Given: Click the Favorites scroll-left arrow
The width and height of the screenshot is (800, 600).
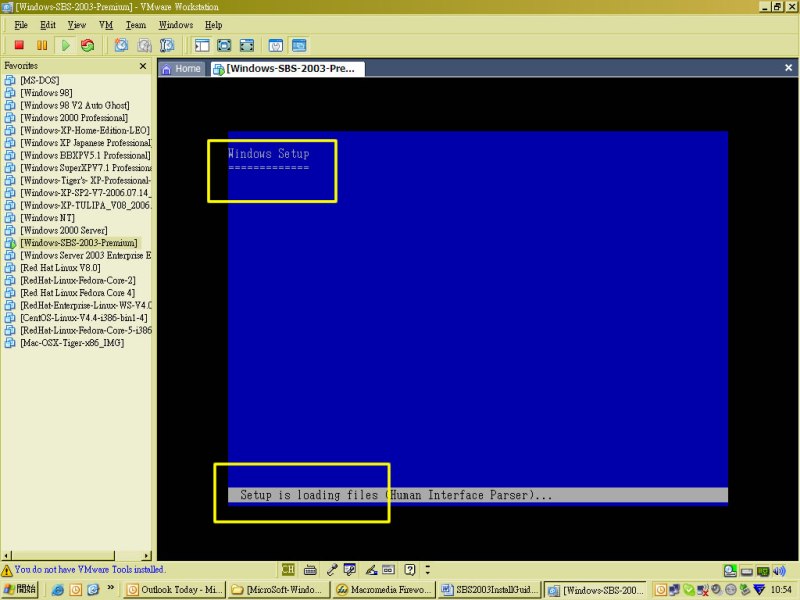Looking at the screenshot, I should click(6, 555).
